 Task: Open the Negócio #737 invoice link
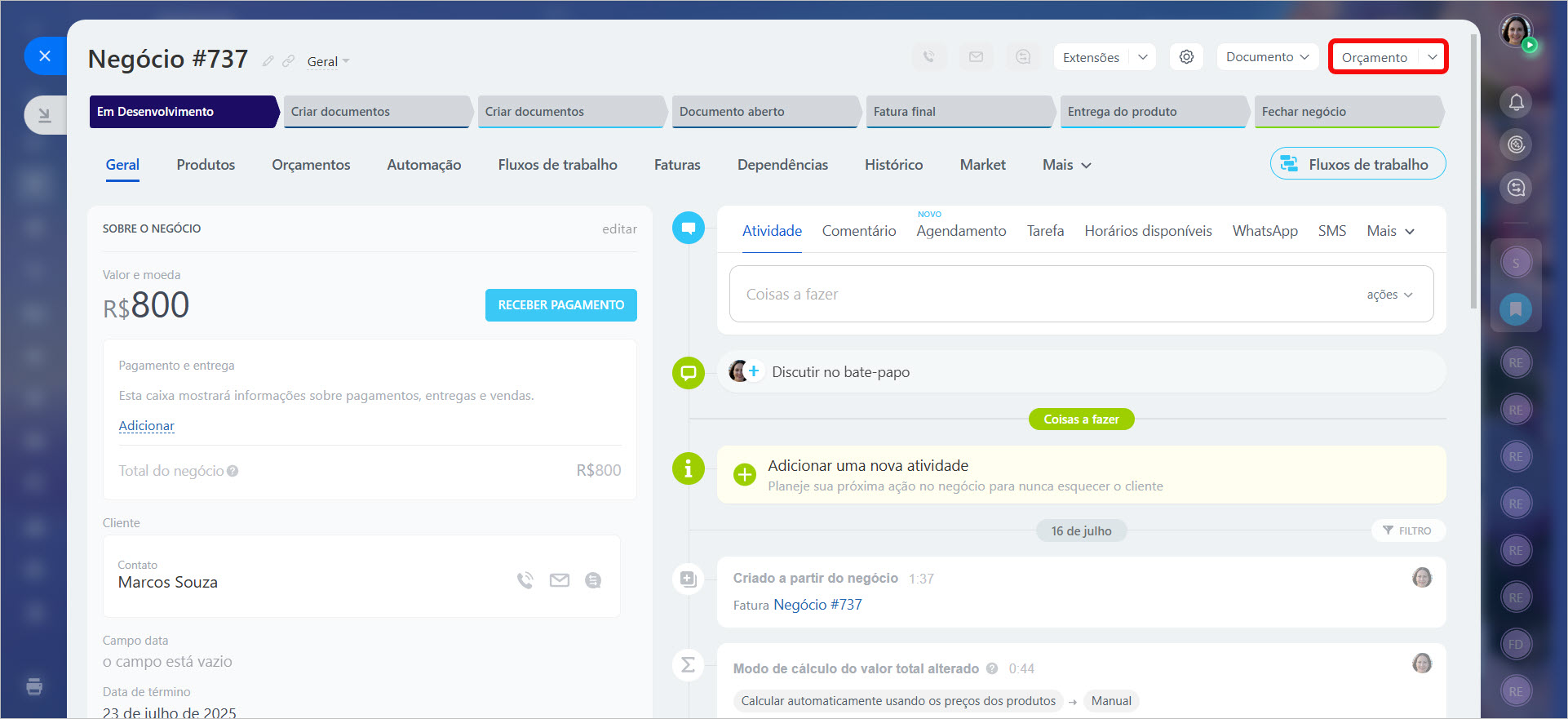coord(817,605)
